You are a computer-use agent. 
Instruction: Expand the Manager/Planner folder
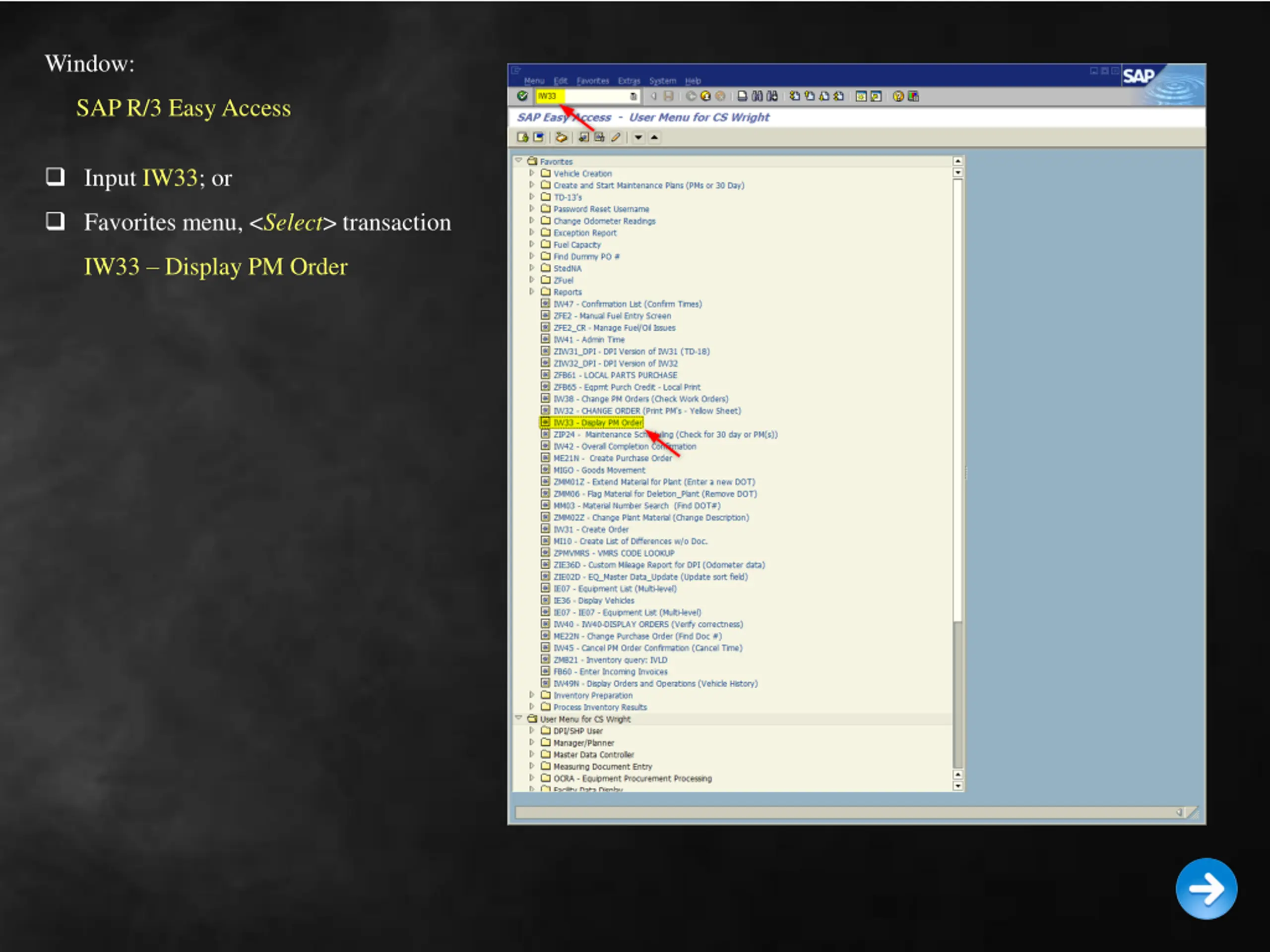pos(532,743)
